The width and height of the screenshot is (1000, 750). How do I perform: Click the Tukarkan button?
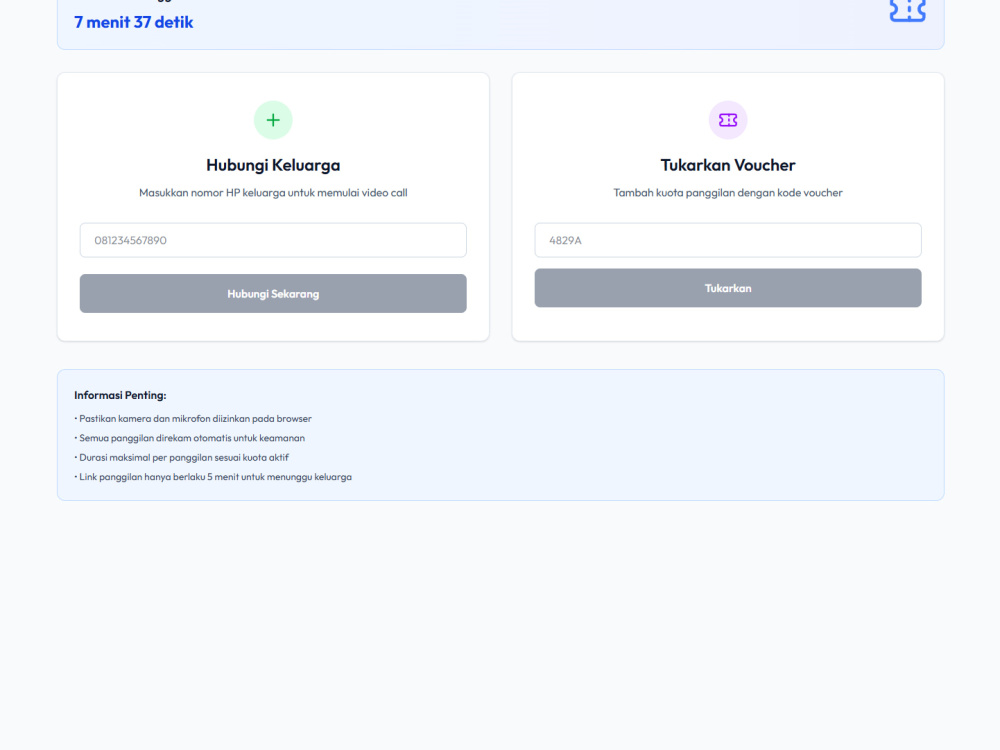coord(728,288)
